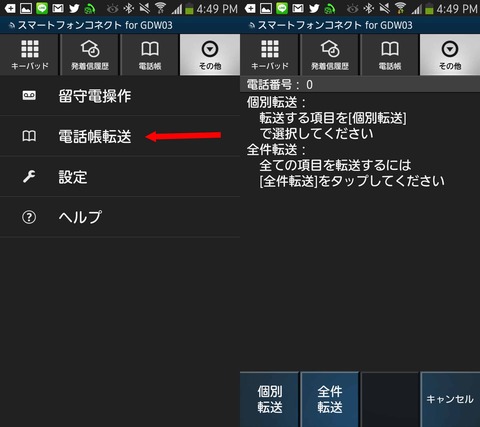Open 発着信履歴 call history tab on left
Image resolution: width=480 pixels, height=427 pixels.
90,55
